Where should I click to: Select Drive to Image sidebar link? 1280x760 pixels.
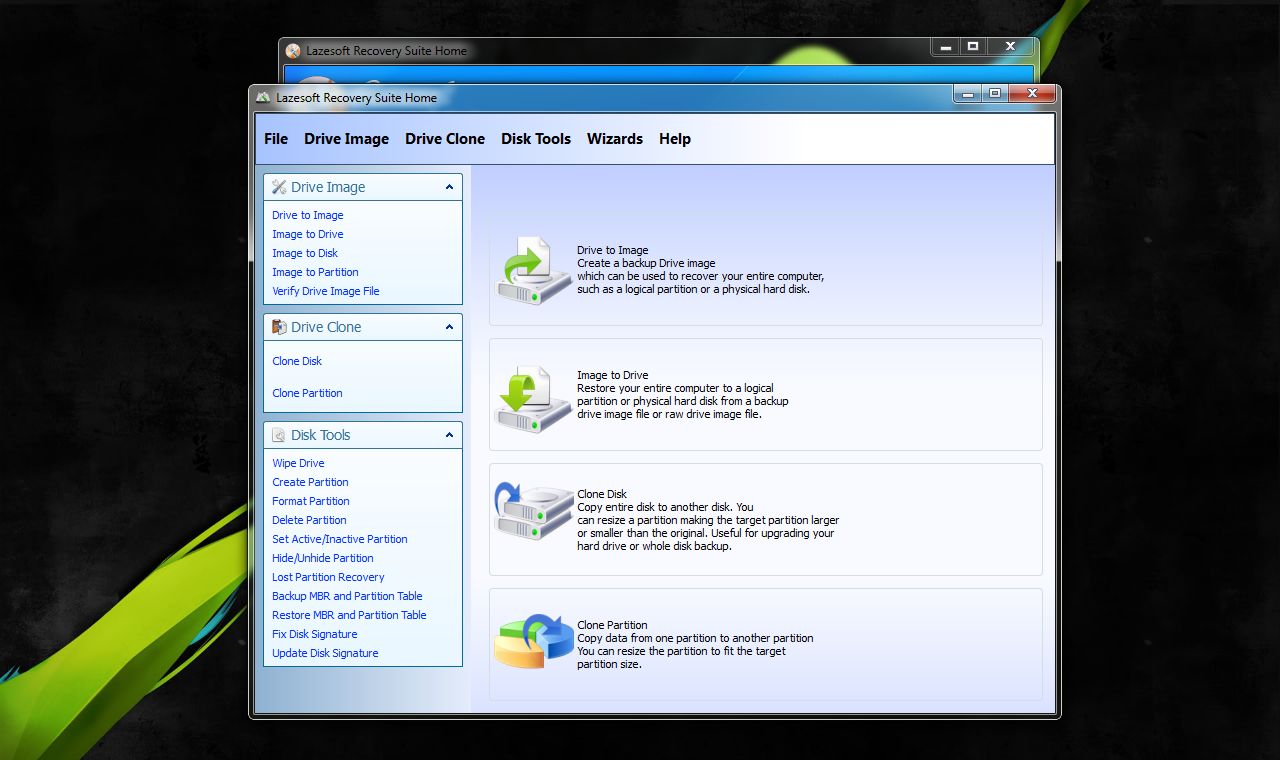click(x=308, y=215)
